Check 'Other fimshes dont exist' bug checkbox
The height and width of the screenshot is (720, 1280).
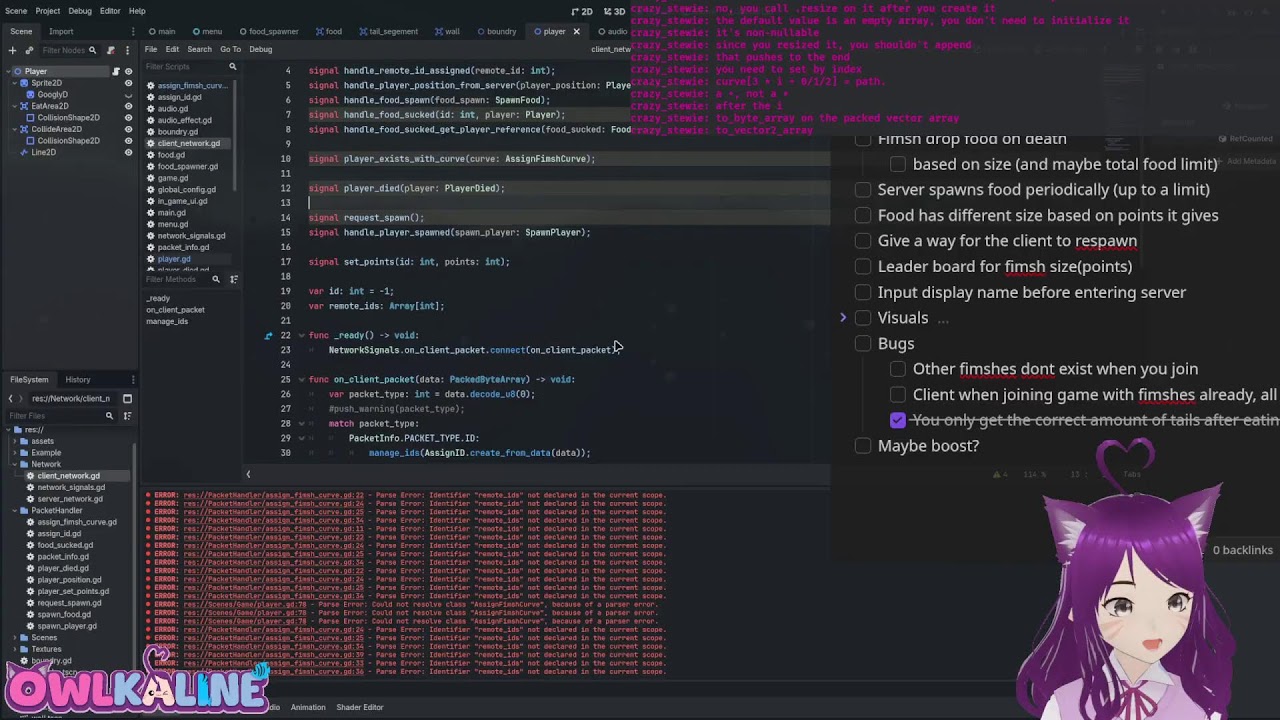click(898, 368)
